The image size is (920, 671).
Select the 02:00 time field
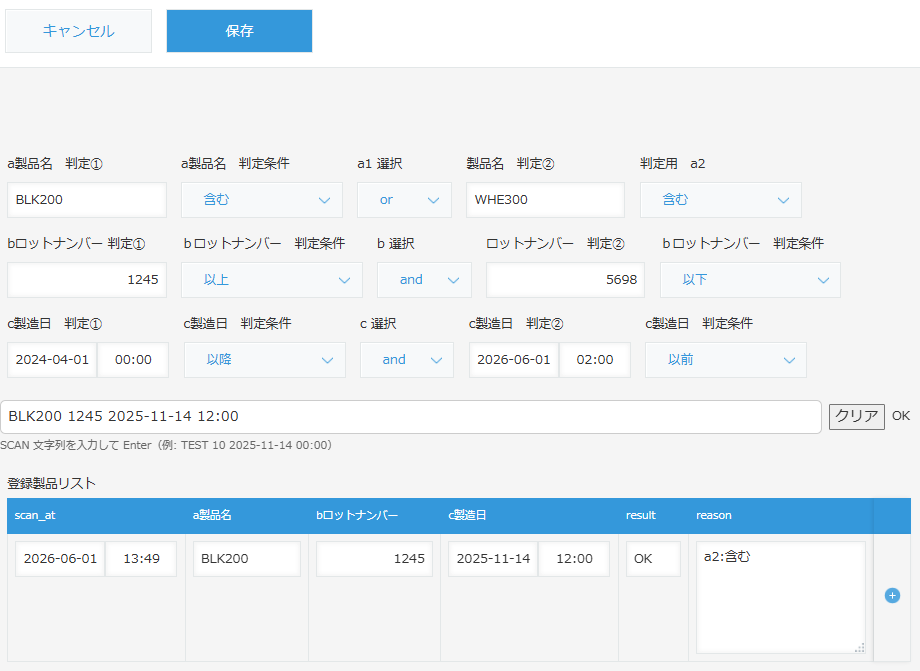tap(595, 360)
